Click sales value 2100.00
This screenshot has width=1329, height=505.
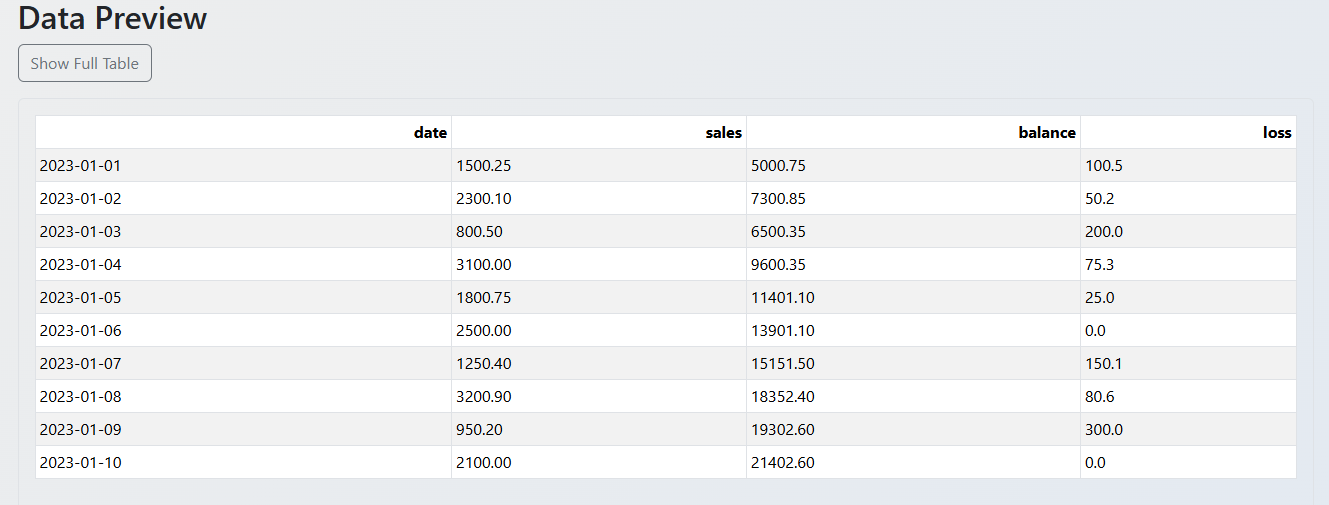(x=599, y=462)
